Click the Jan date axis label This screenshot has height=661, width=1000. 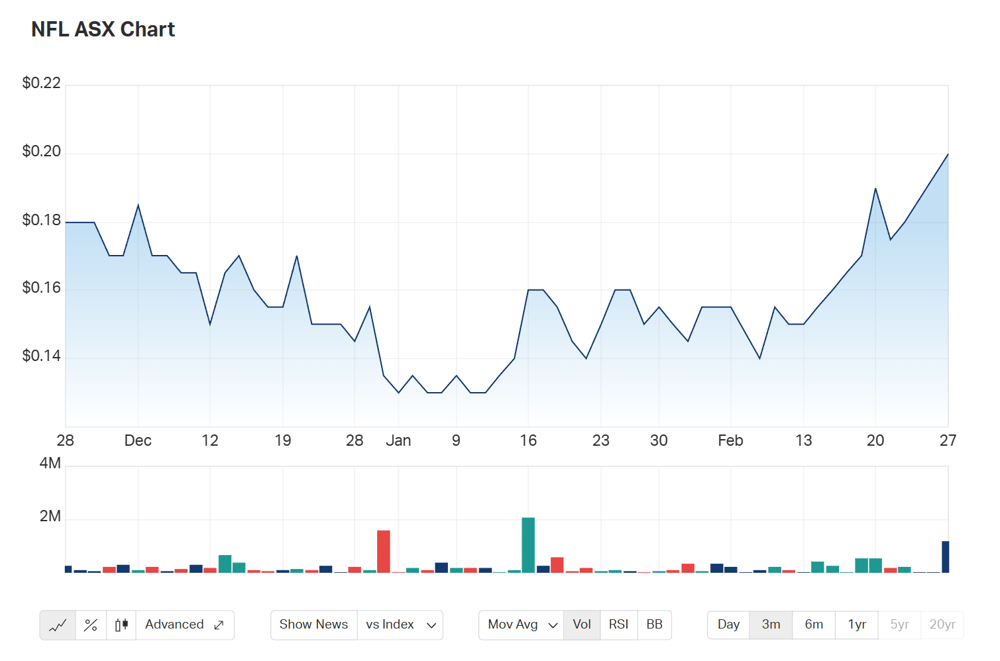(x=399, y=440)
